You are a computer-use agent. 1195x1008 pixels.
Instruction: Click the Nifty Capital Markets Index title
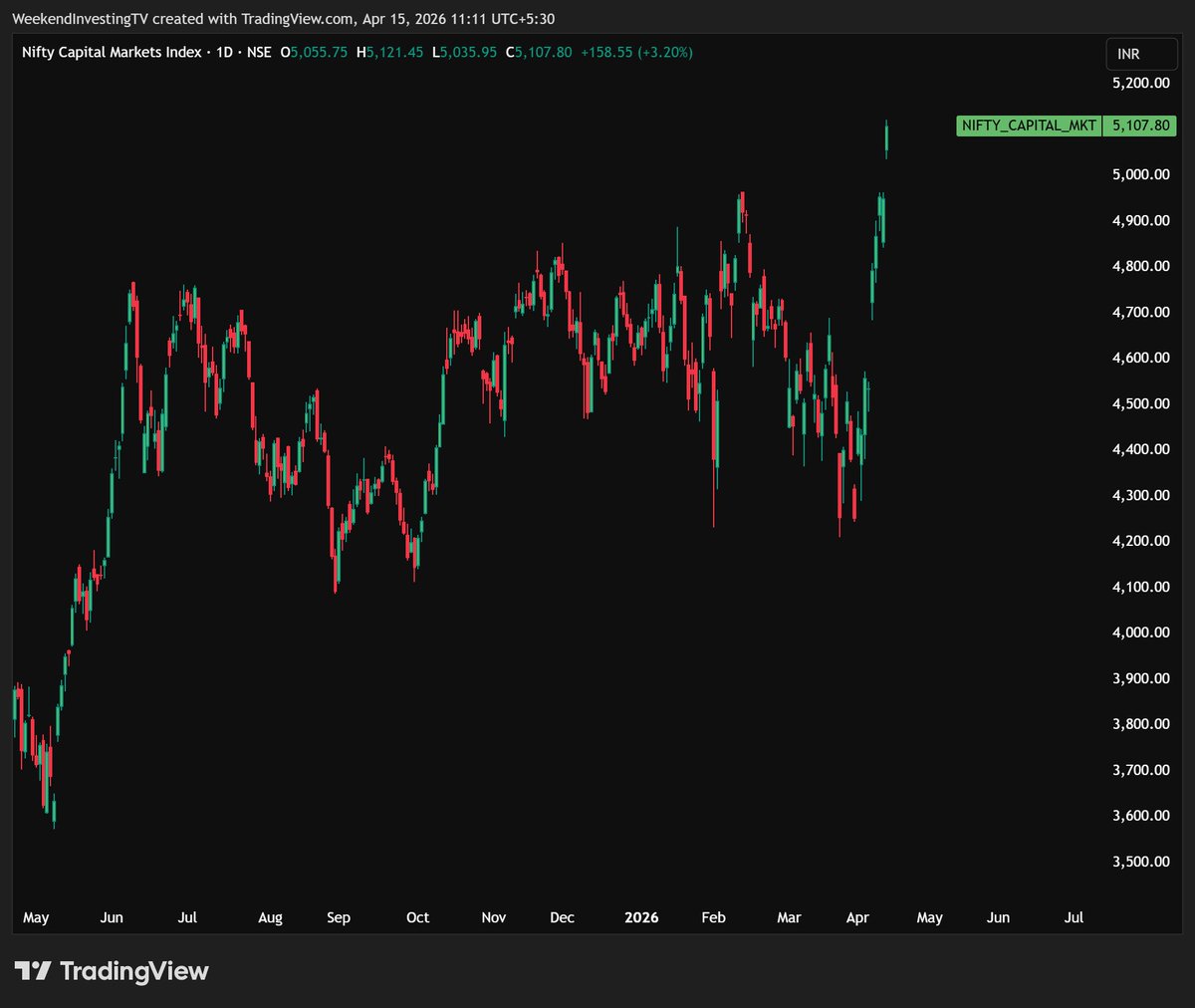pyautogui.click(x=112, y=52)
